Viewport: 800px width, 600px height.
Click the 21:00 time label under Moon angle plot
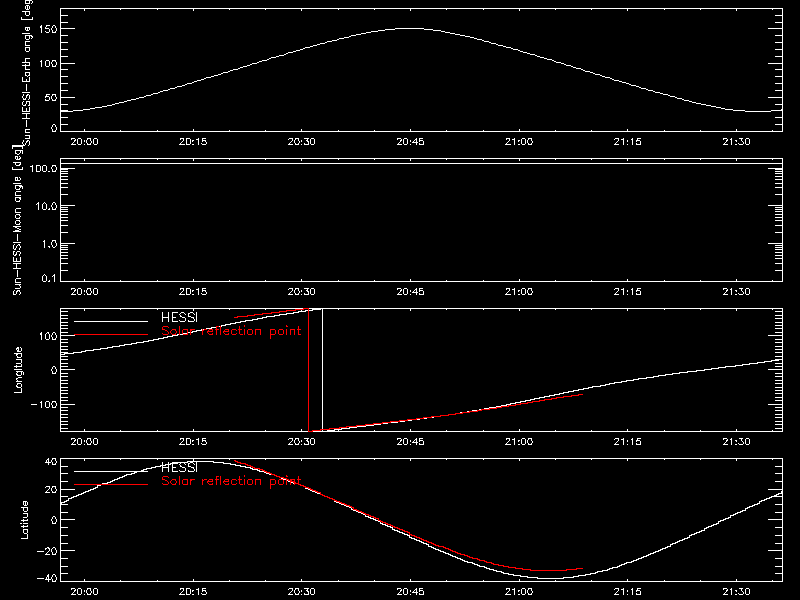click(x=519, y=292)
